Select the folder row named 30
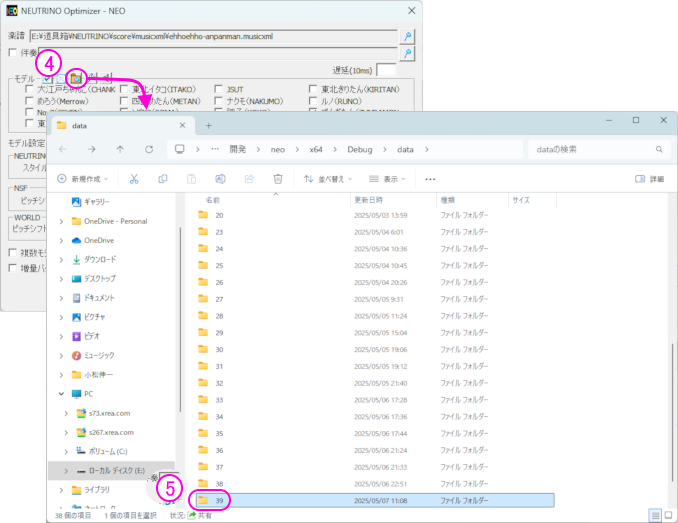The width and height of the screenshot is (678, 523). [x=375, y=350]
